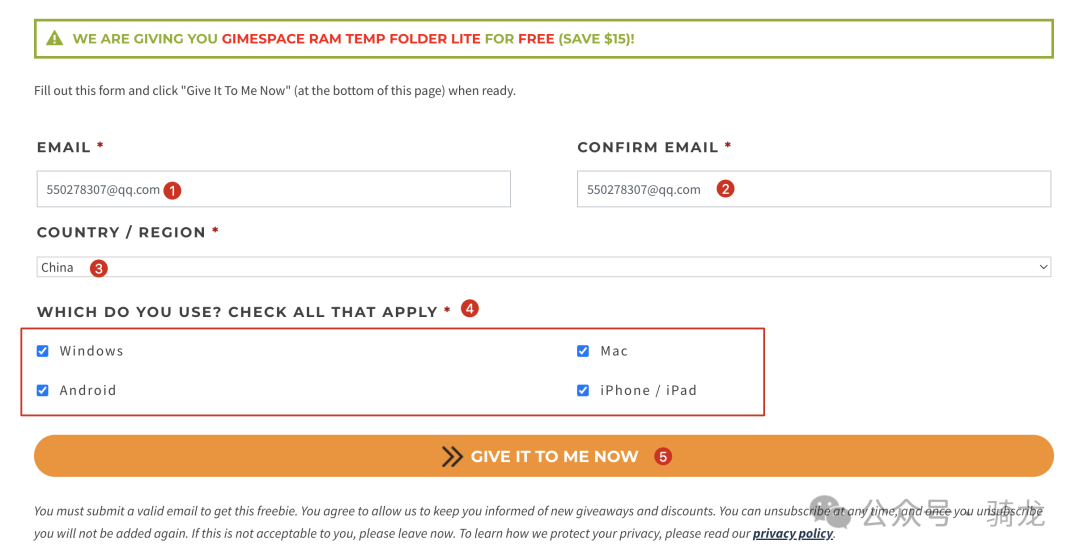Click the green-bordered giveaway banner
1080x557 pixels.
543,39
